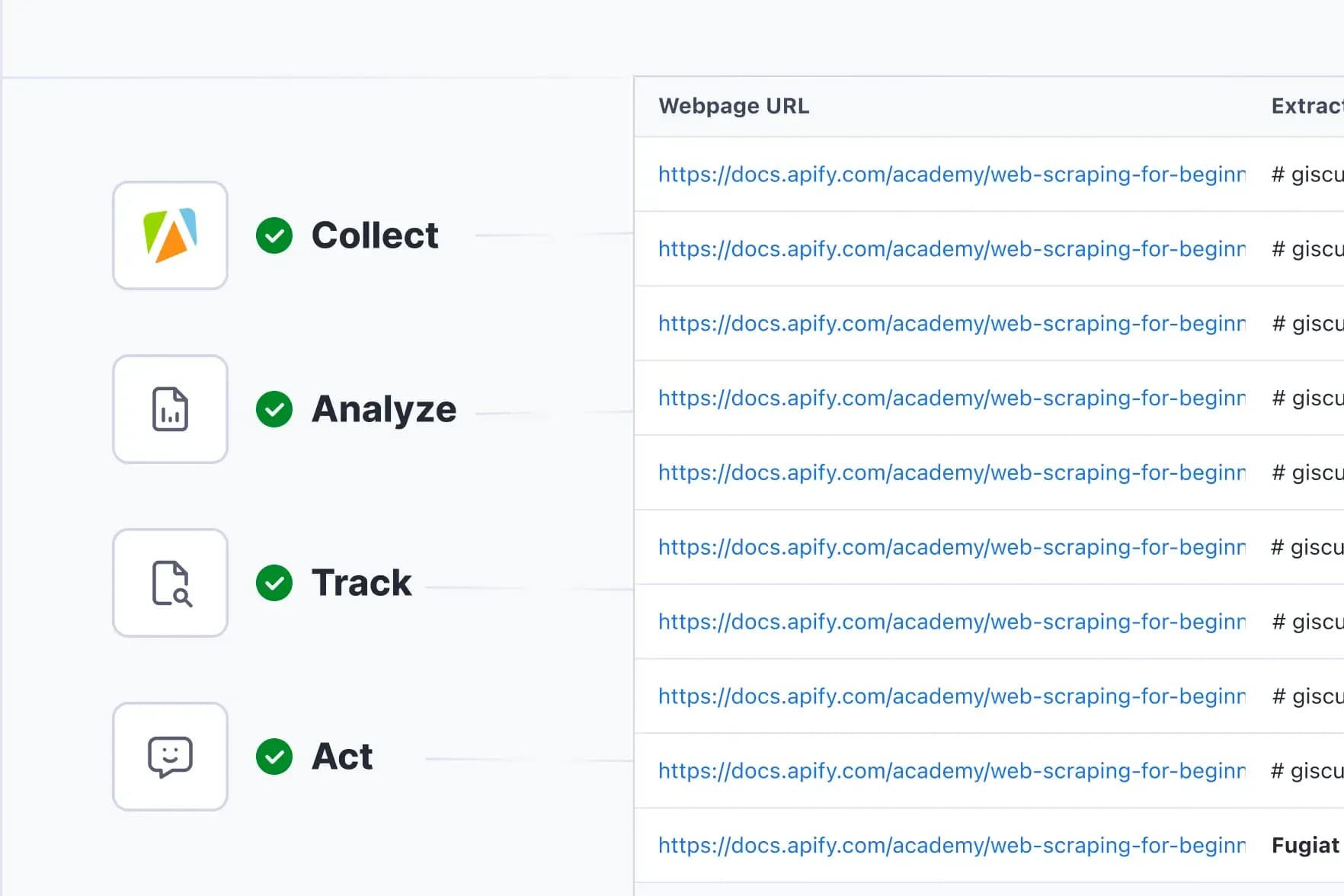Click the Apify logo icon tile
The width and height of the screenshot is (1344, 896).
(170, 235)
